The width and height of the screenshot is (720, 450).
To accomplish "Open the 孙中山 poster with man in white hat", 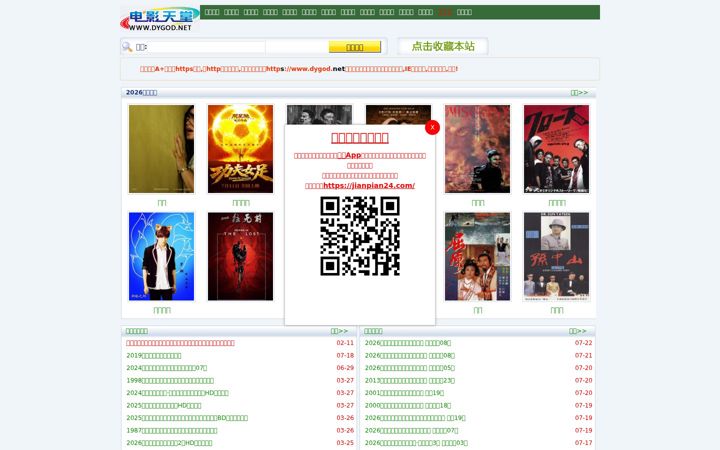I will coord(556,256).
